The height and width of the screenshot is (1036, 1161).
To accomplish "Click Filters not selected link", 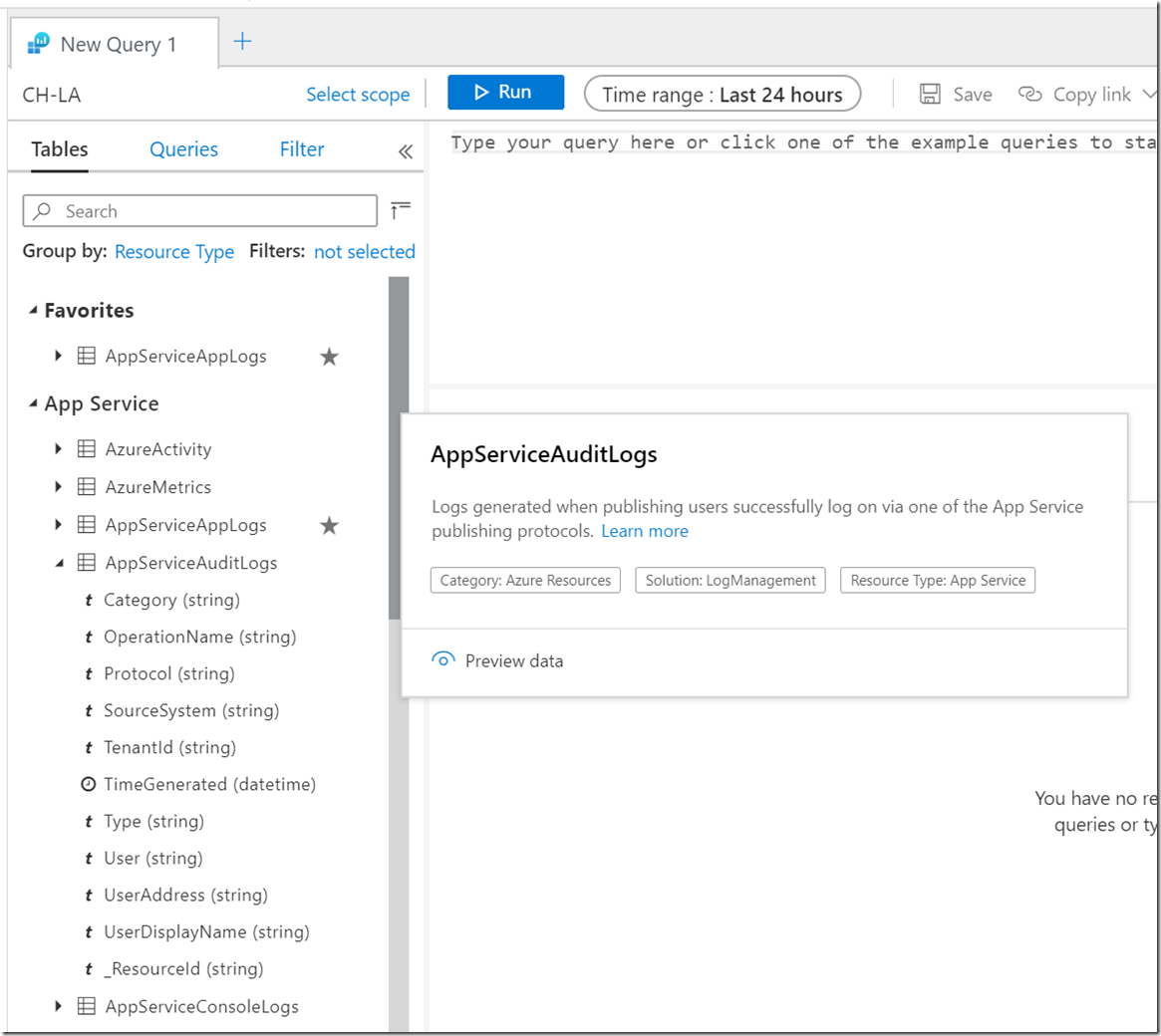I will coord(365,252).
